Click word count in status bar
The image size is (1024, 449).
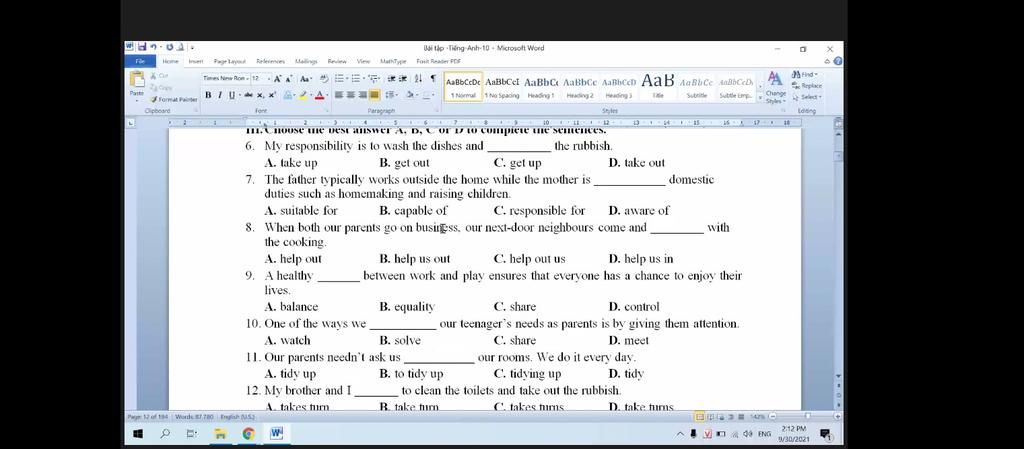(195, 416)
